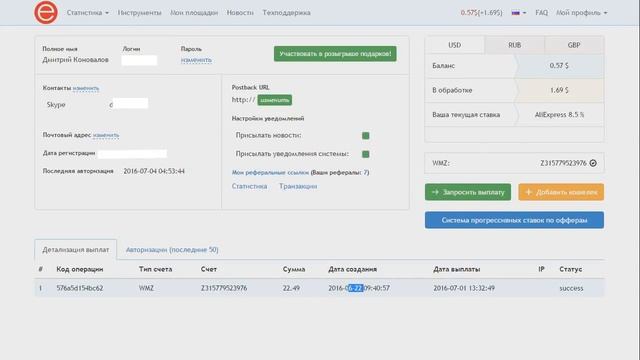Open Мои реферальные ссылки link

click(270, 173)
